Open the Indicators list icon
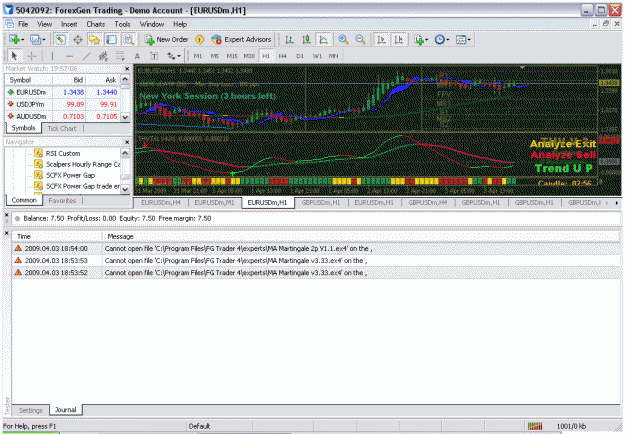Image resolution: width=625 pixels, height=434 pixels. (x=418, y=39)
